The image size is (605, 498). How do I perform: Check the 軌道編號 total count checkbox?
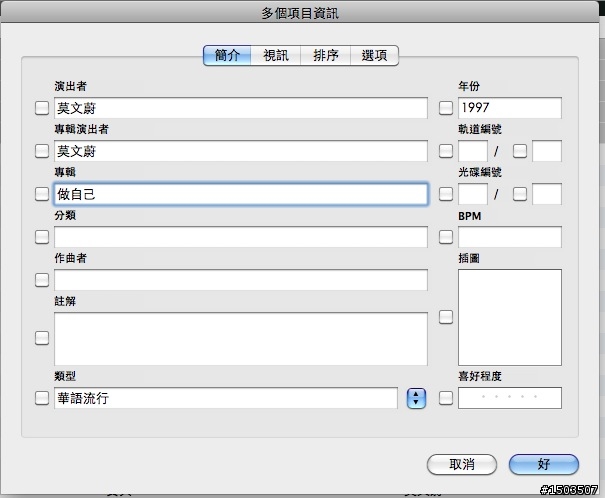520,151
